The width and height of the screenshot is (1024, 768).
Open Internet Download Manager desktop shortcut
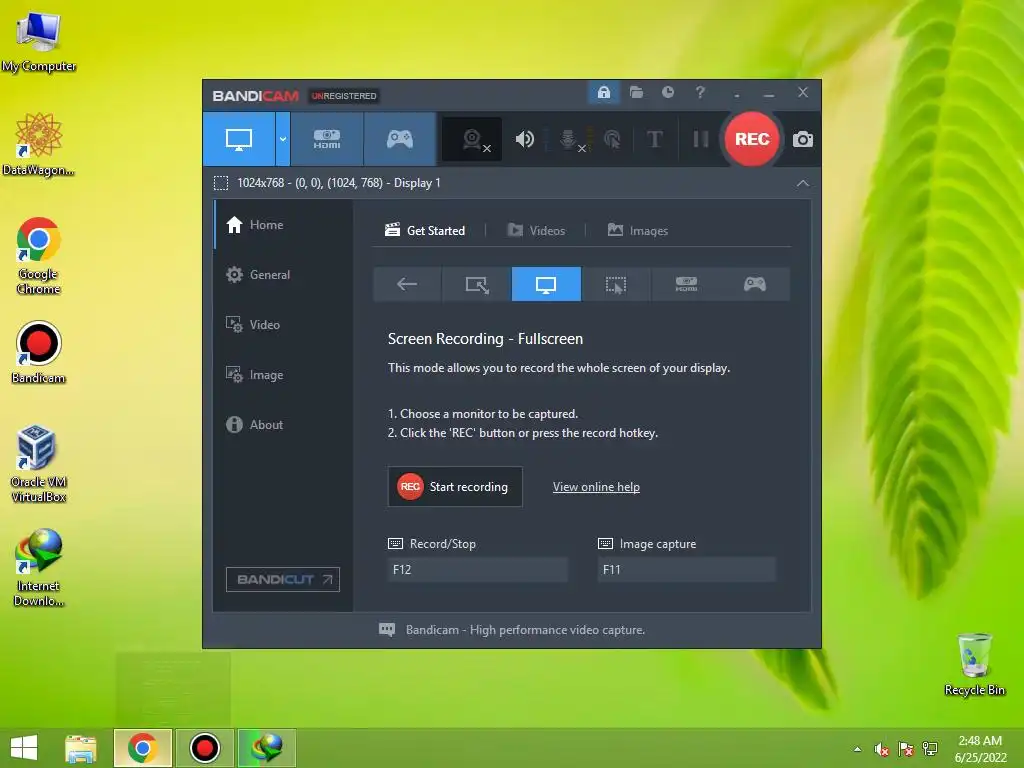(x=39, y=568)
